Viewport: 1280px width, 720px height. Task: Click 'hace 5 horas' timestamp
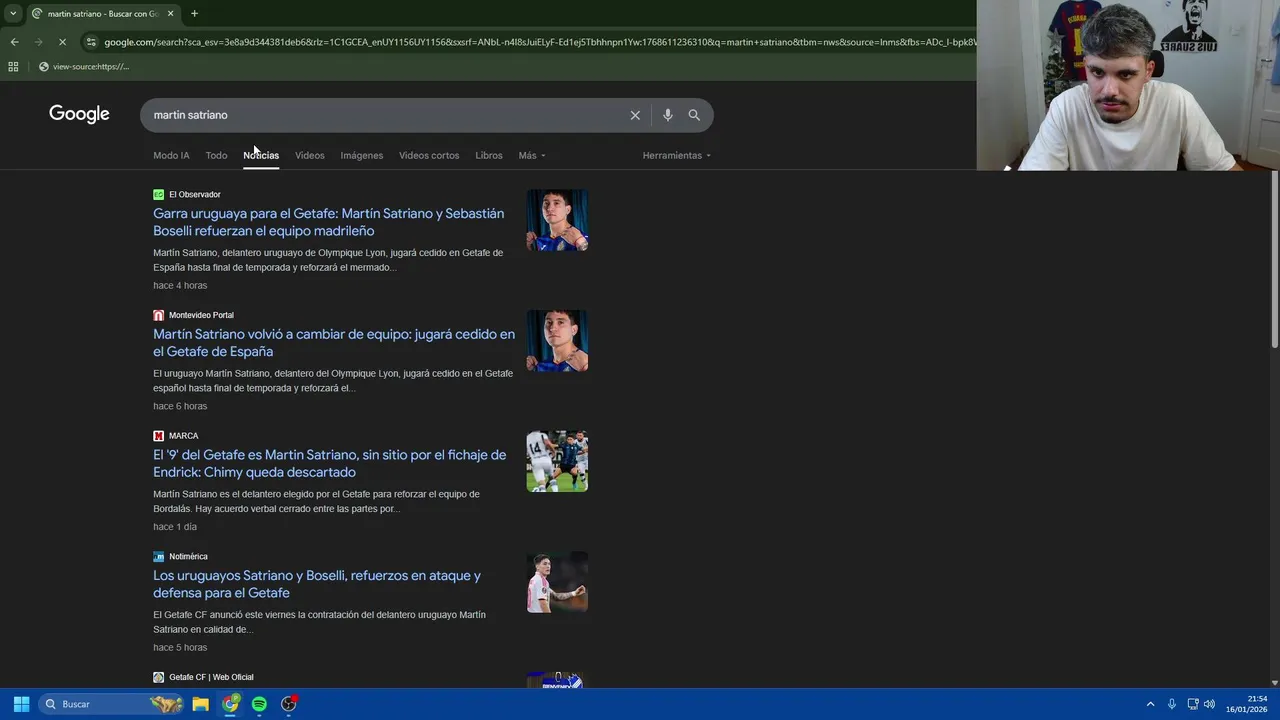180,647
